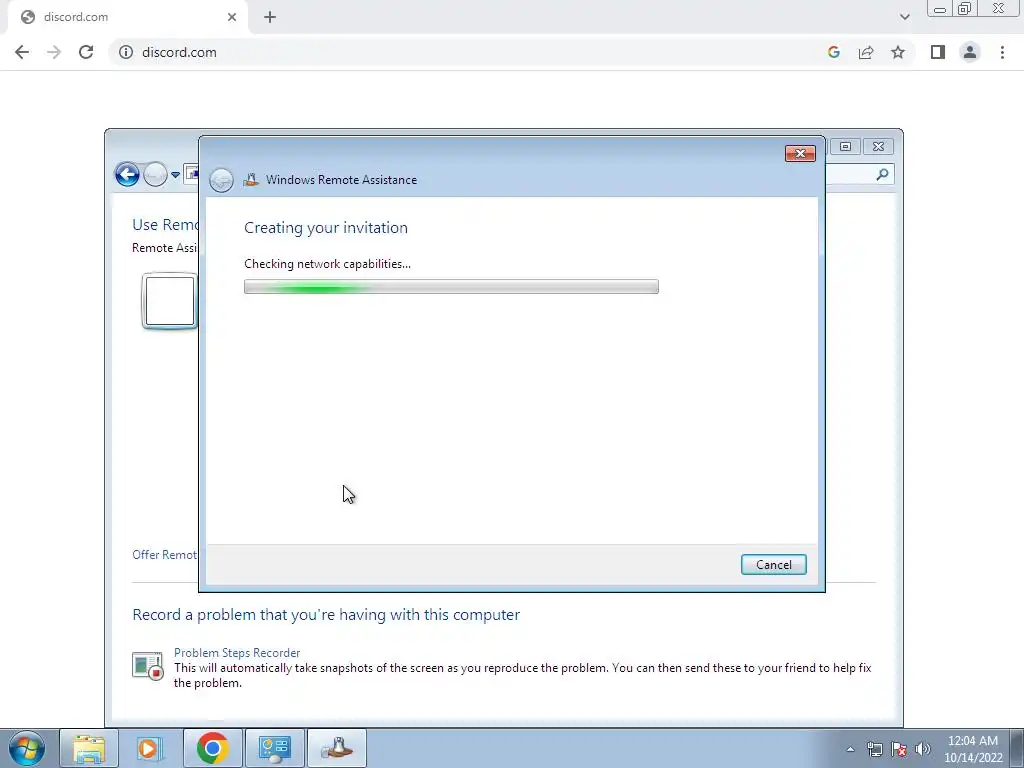Open Control Panel taskbar item
This screenshot has height=768, width=1024.
click(274, 748)
